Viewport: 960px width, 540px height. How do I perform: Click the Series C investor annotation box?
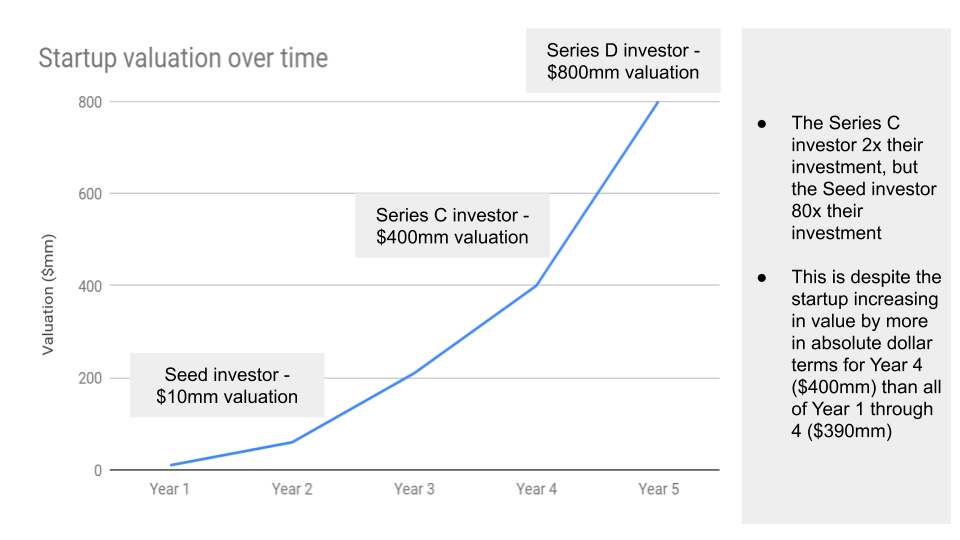point(452,226)
